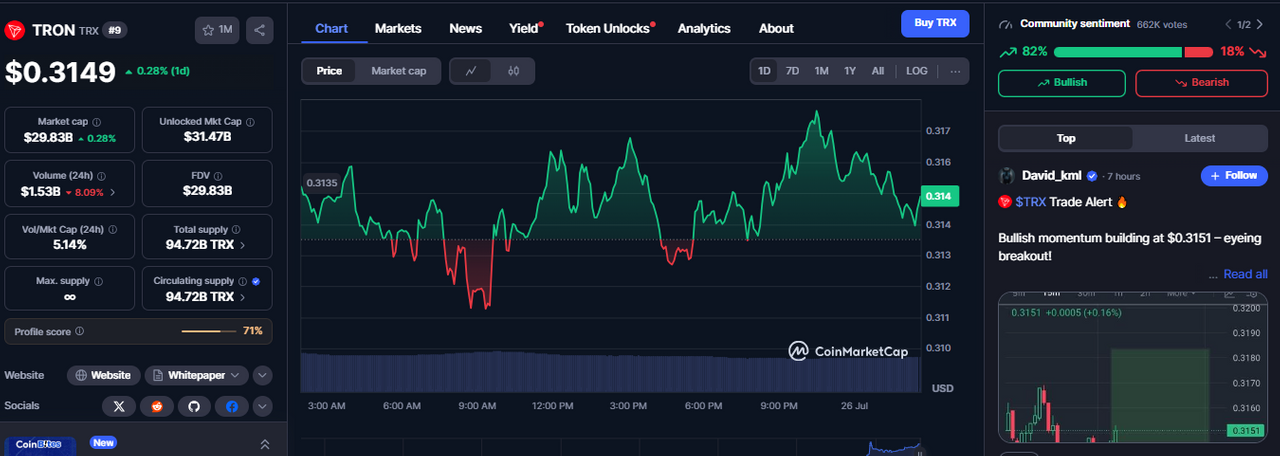Open TRON's GitHub social link
The height and width of the screenshot is (456, 1280).
coord(194,406)
